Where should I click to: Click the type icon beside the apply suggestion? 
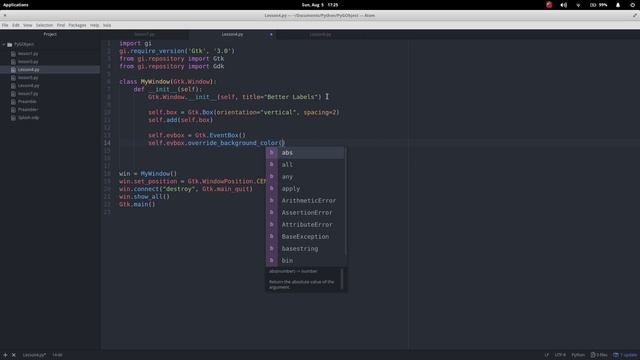[x=271, y=189]
